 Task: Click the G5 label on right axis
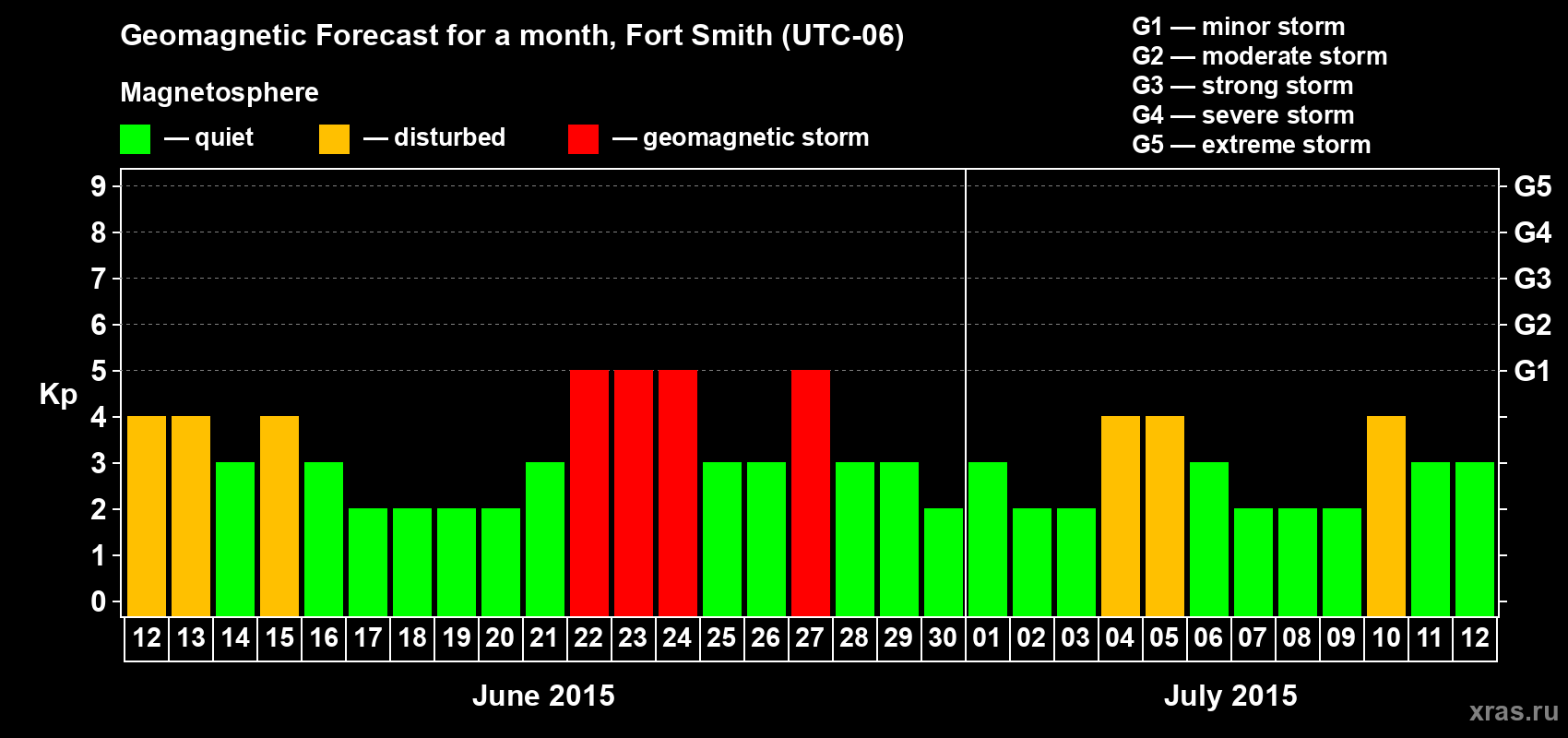tap(1533, 186)
